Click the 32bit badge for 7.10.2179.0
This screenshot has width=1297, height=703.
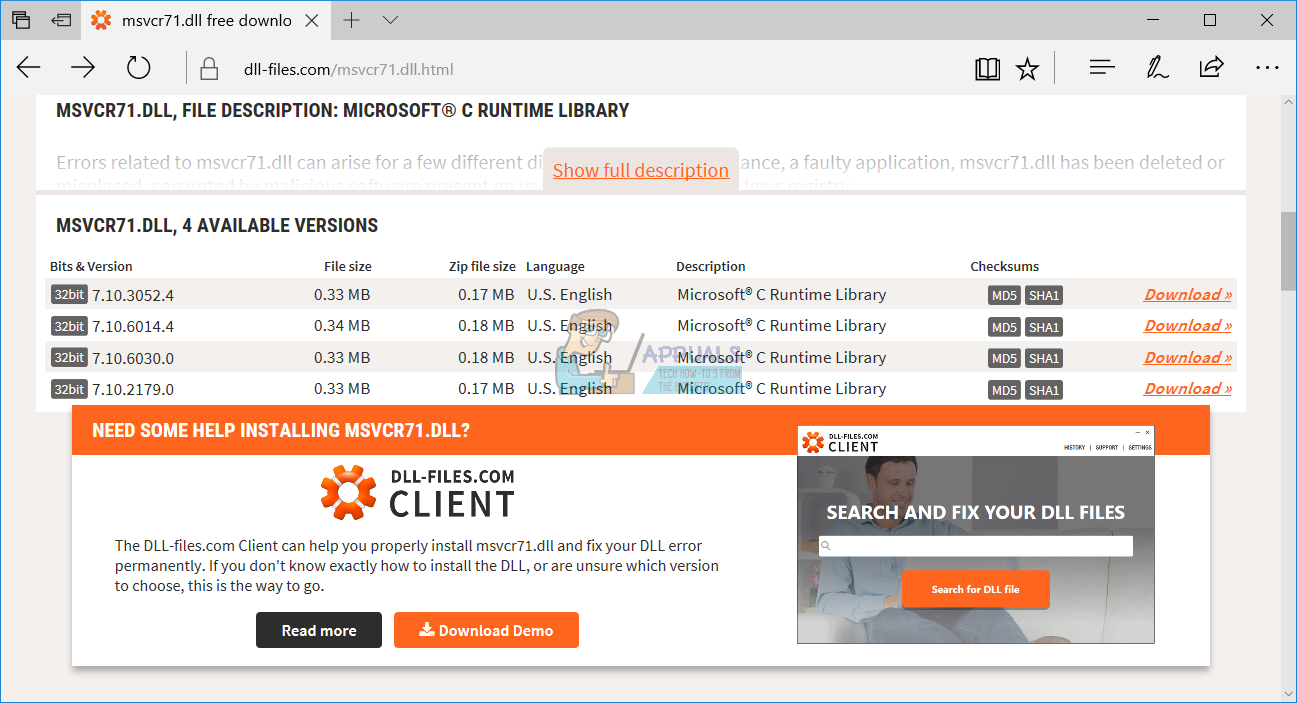(69, 389)
